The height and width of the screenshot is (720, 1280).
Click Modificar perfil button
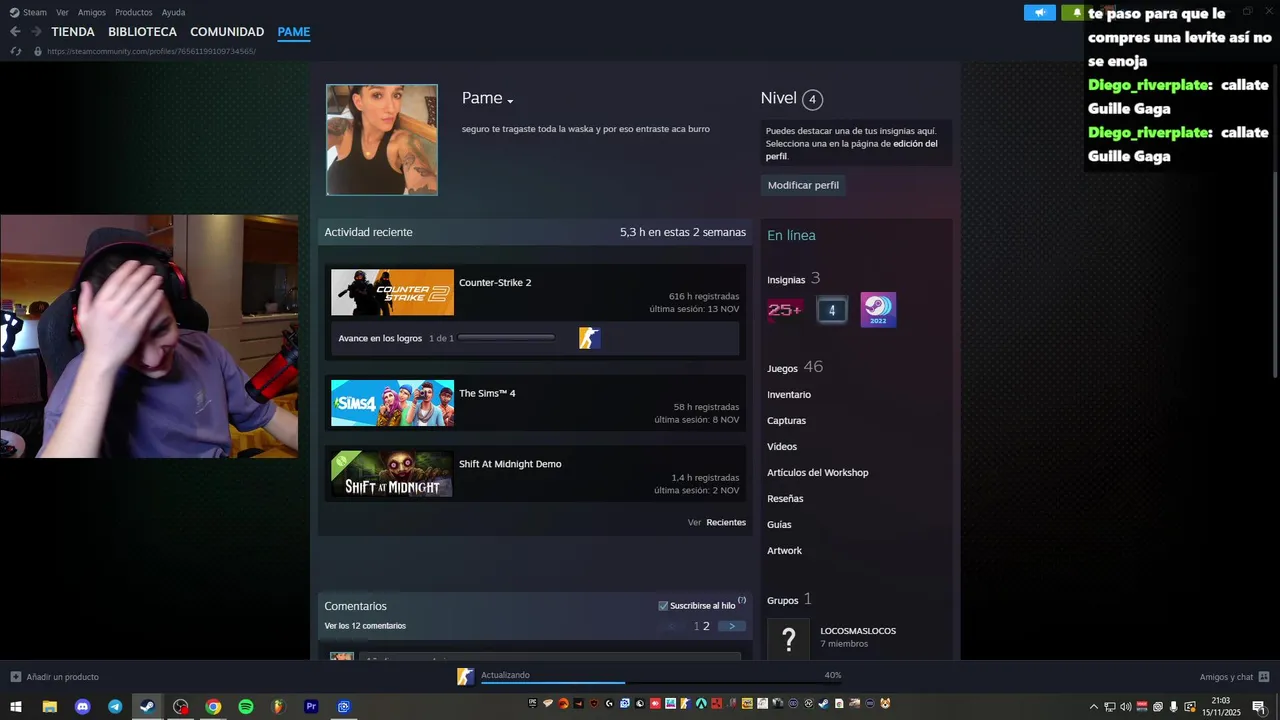click(x=803, y=185)
